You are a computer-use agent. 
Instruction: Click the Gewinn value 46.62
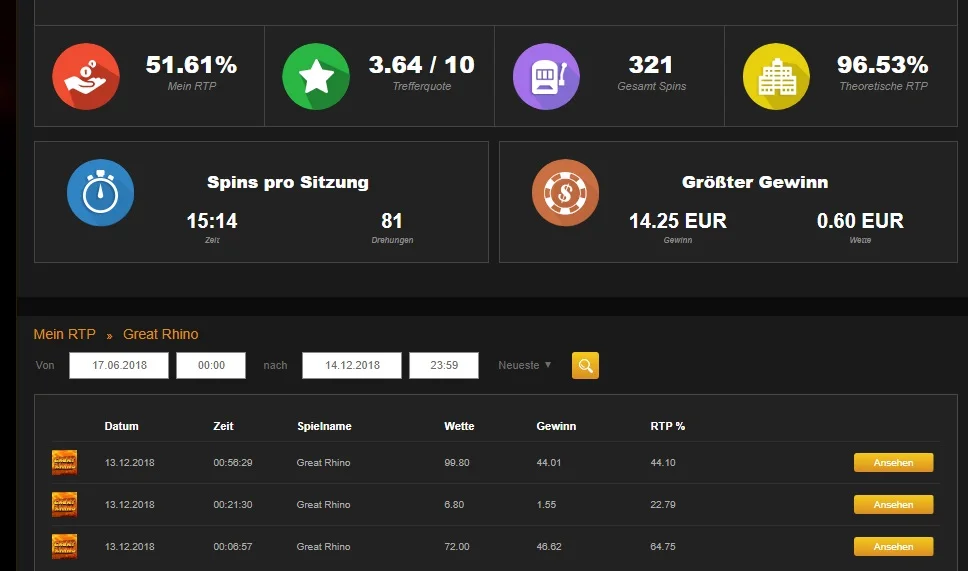tap(549, 546)
